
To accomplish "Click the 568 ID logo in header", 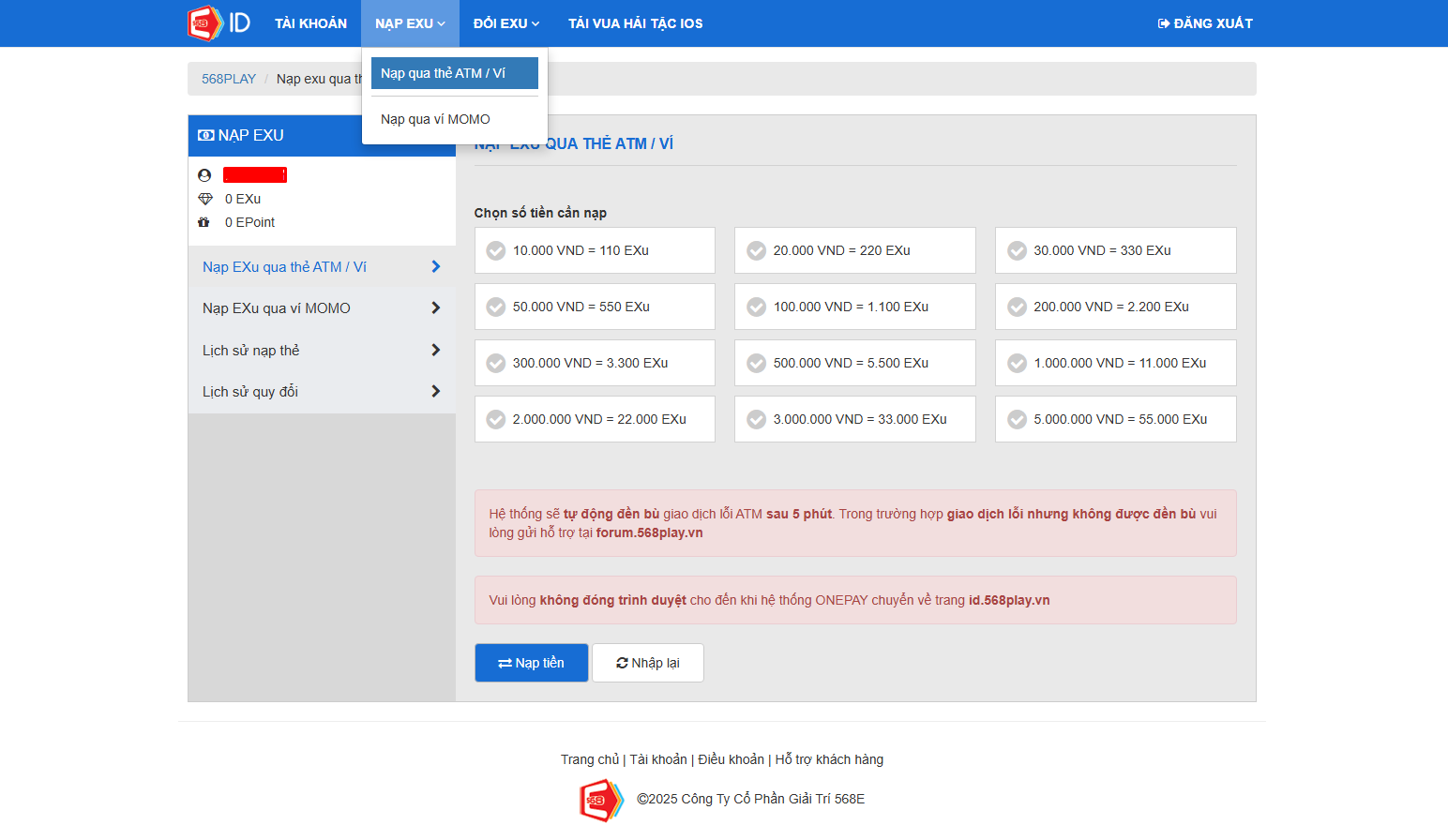I will click(219, 23).
